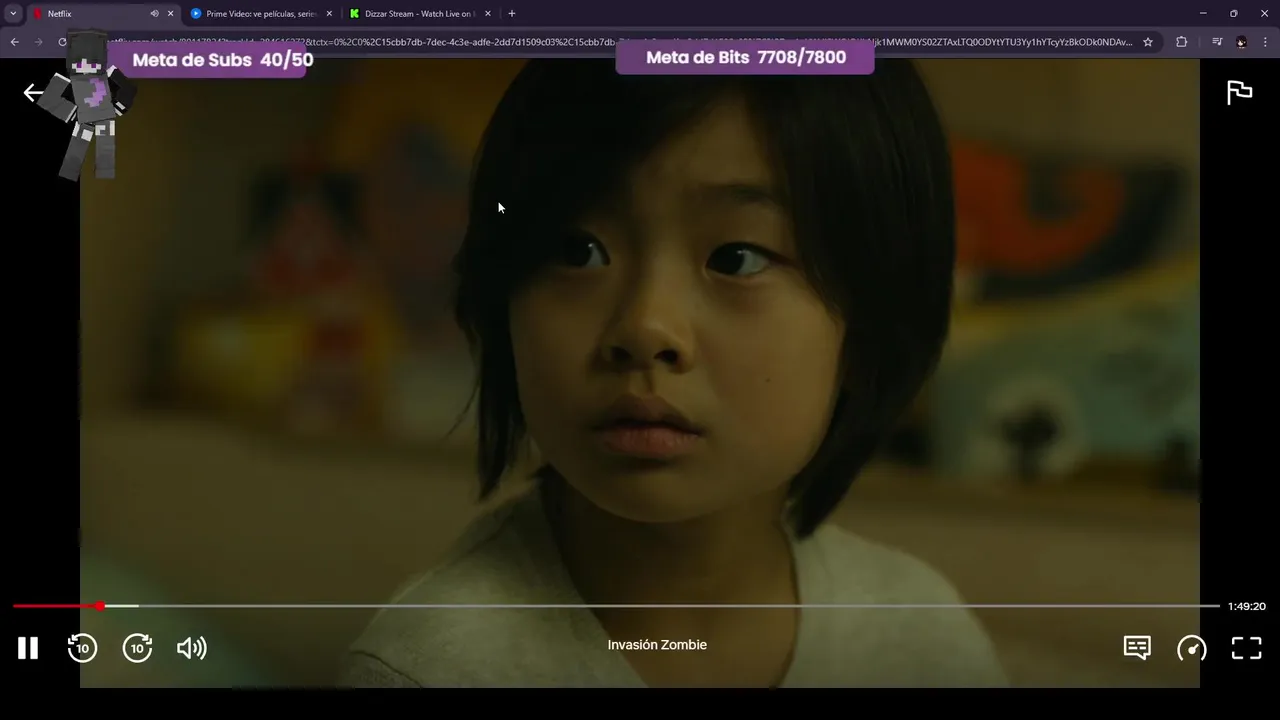The height and width of the screenshot is (720, 1280).
Task: Close the Dizzar Stream tab
Action: coord(488,14)
